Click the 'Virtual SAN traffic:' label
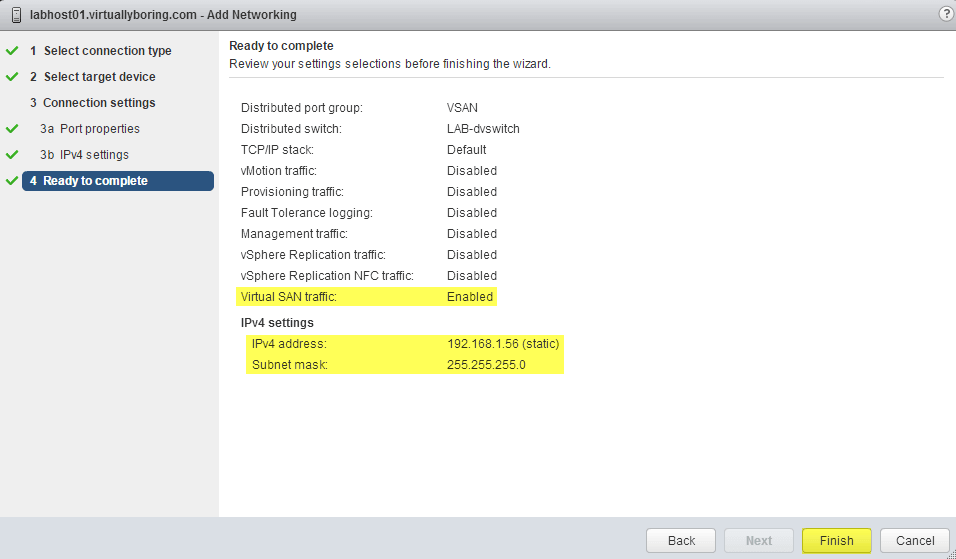The image size is (956, 559). [288, 297]
